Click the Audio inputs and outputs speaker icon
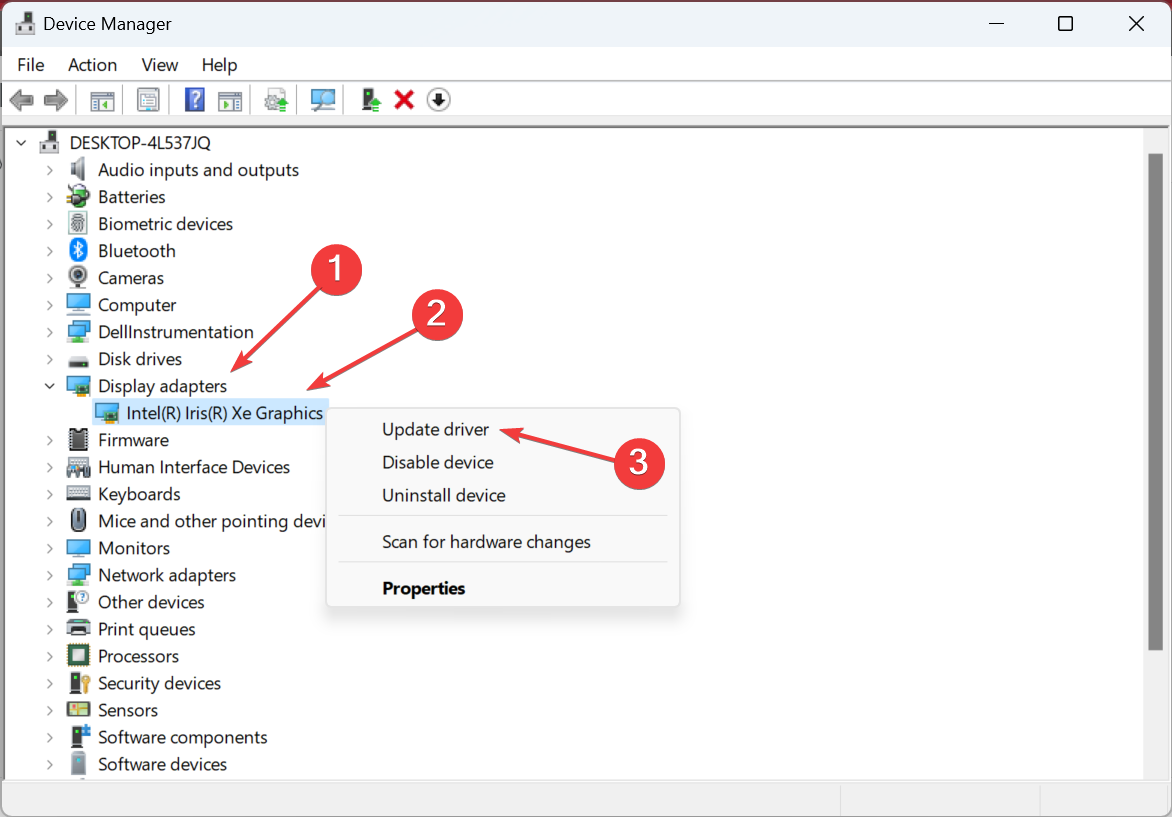This screenshot has width=1172, height=817. (x=78, y=170)
